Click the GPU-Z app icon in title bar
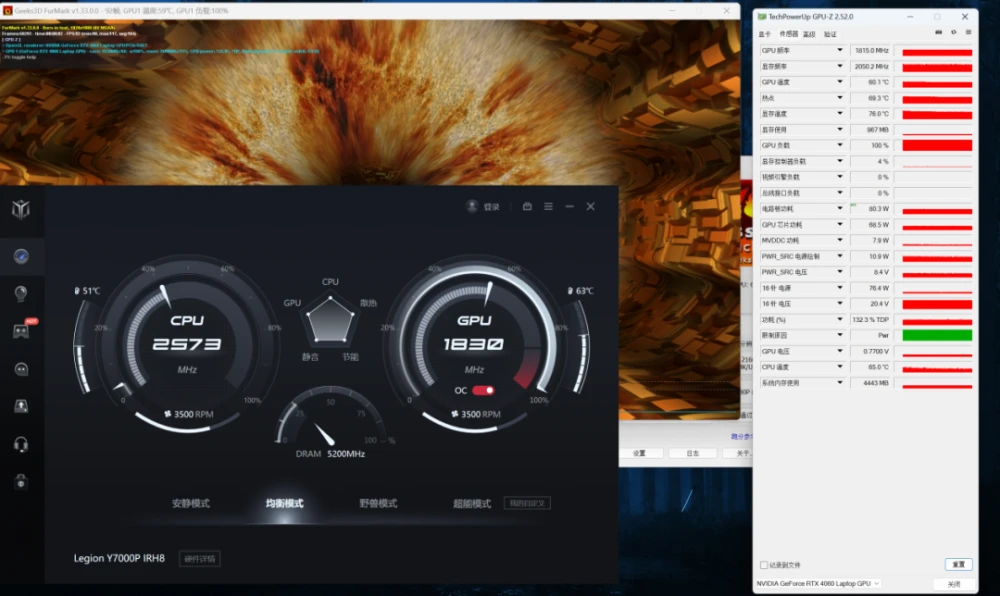The image size is (1000, 596). click(761, 17)
